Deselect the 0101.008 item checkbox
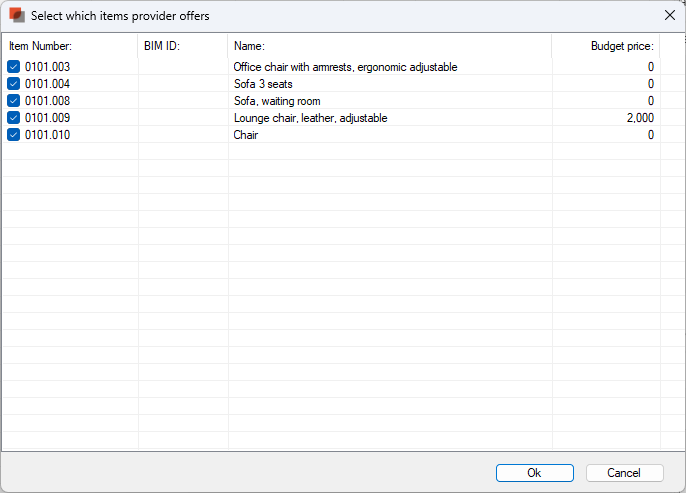686x493 pixels. tap(14, 101)
